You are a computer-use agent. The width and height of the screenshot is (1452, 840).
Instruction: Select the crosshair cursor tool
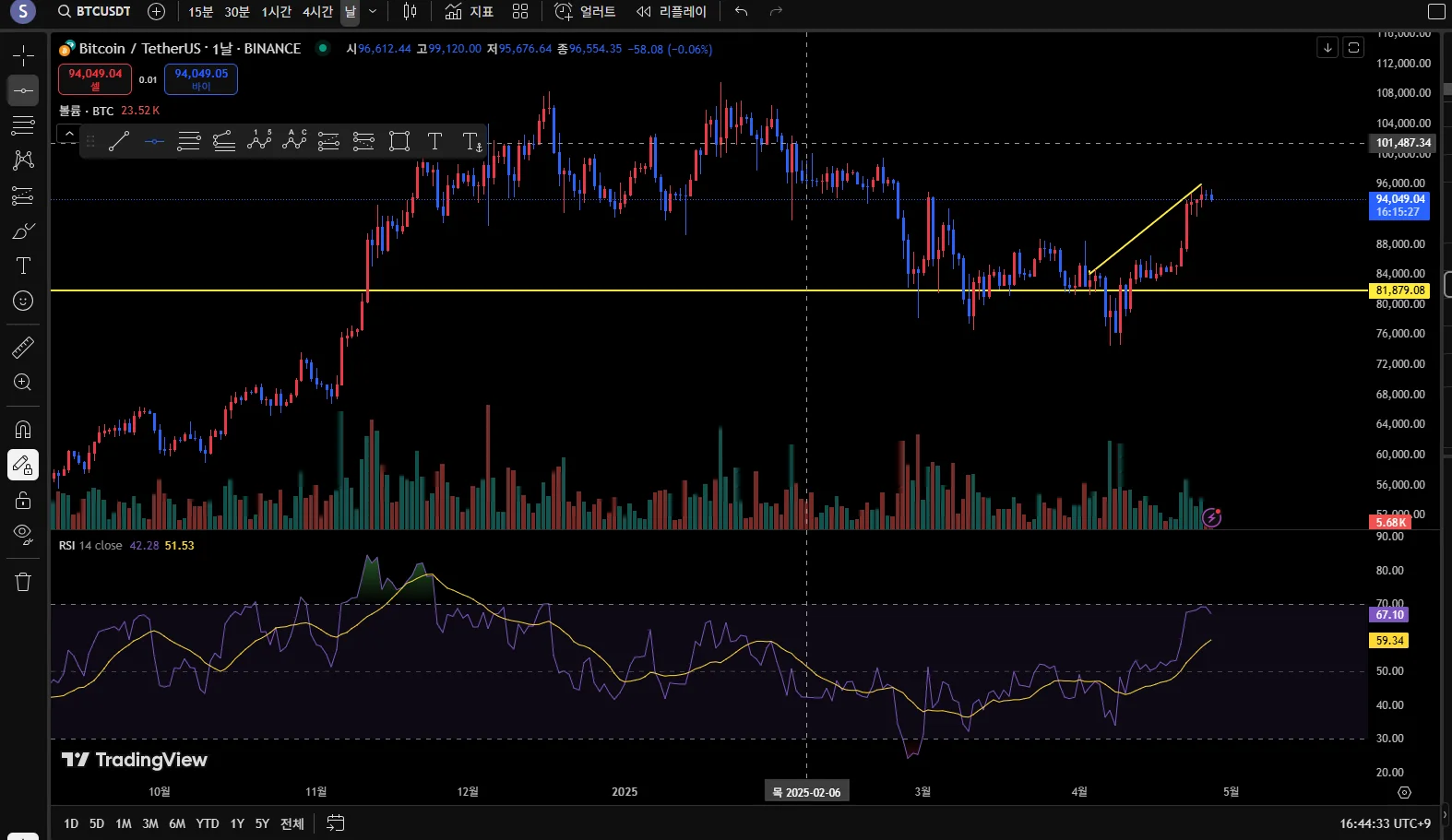pyautogui.click(x=23, y=55)
